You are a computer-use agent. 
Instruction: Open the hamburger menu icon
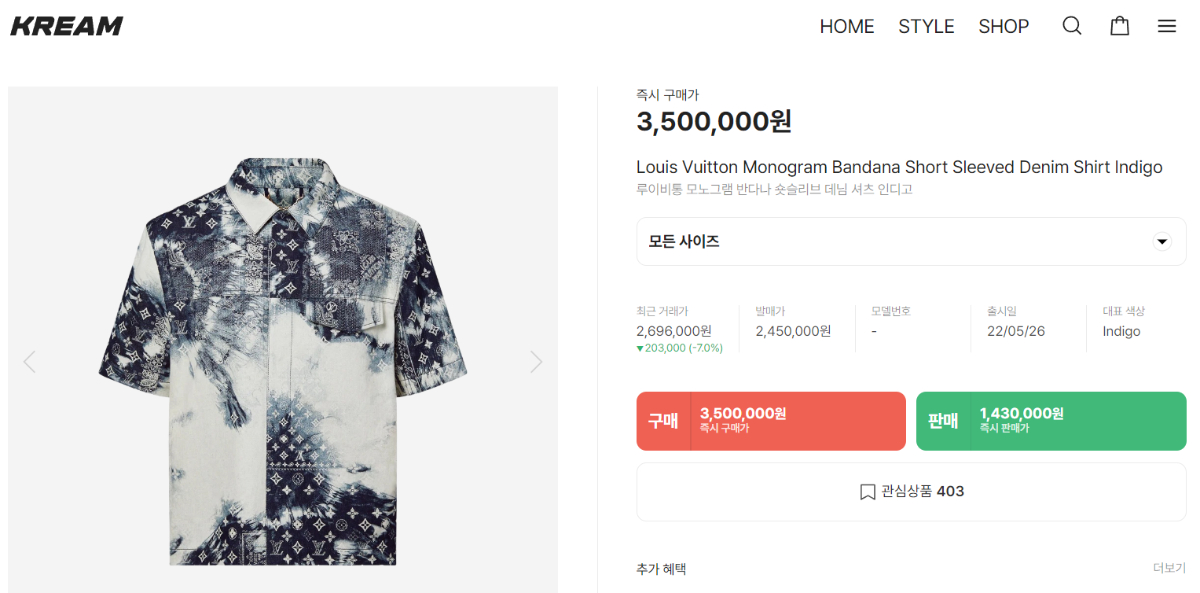[1167, 26]
